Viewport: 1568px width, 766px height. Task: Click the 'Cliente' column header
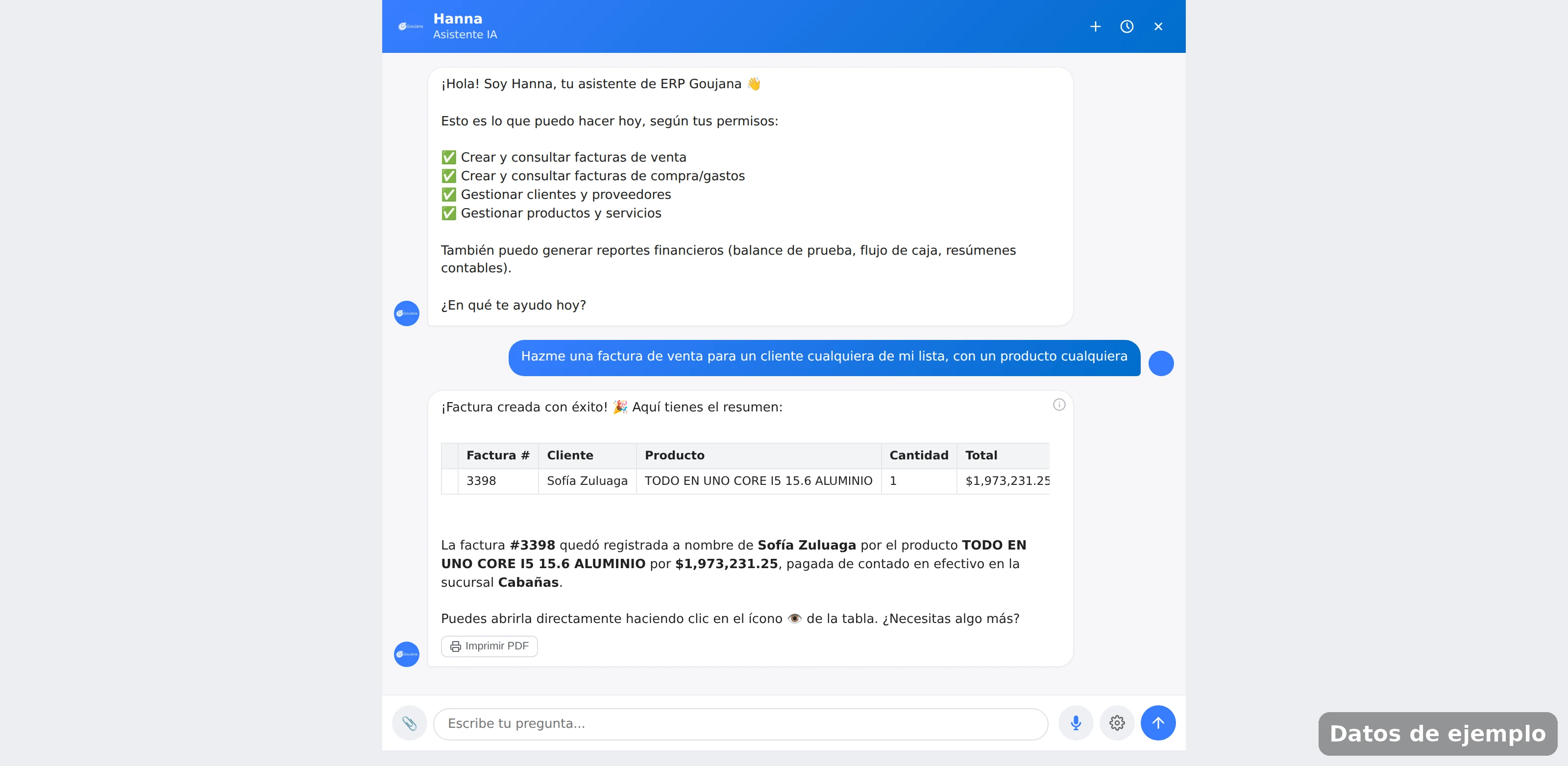tap(588, 455)
